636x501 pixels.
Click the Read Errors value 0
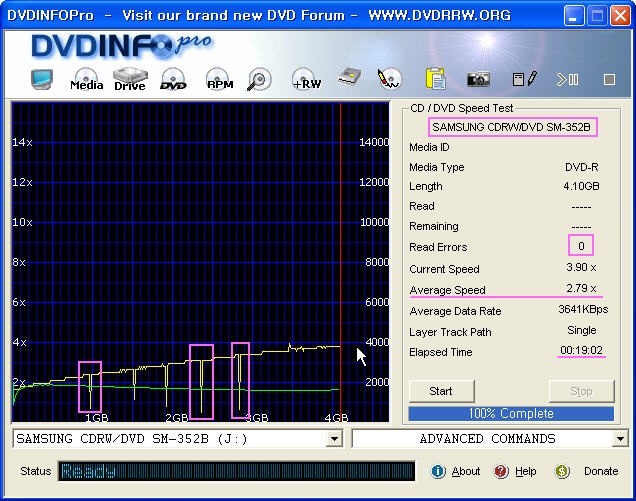tap(581, 246)
